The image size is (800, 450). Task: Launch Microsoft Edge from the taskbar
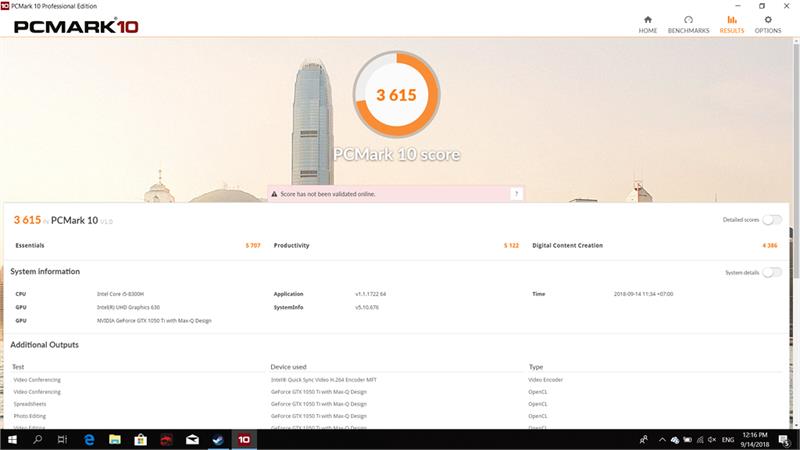pos(89,439)
